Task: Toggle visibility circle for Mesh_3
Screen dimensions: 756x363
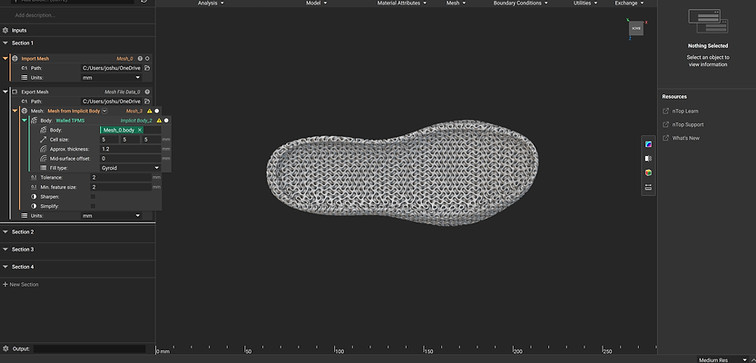Action: pyautogui.click(x=157, y=111)
